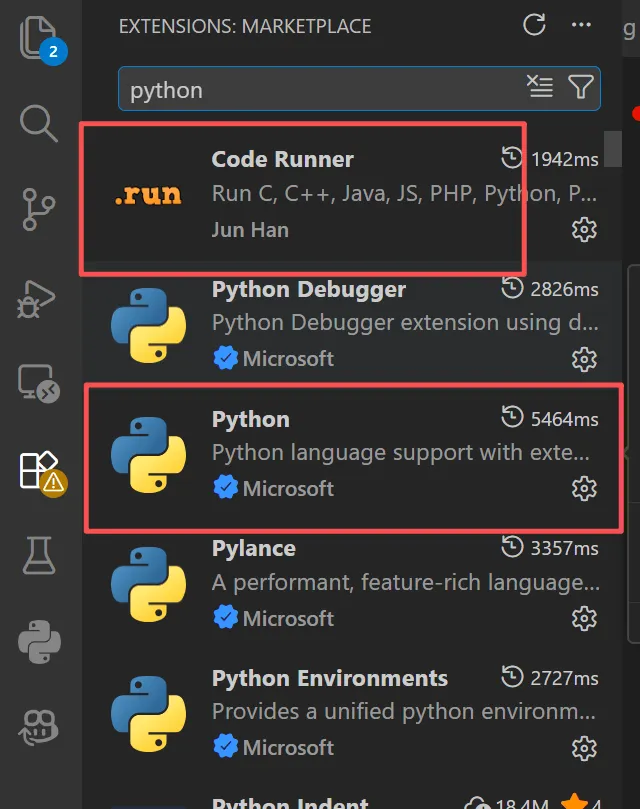The height and width of the screenshot is (809, 640).
Task: Select the Python Environments extension title
Action: [330, 678]
